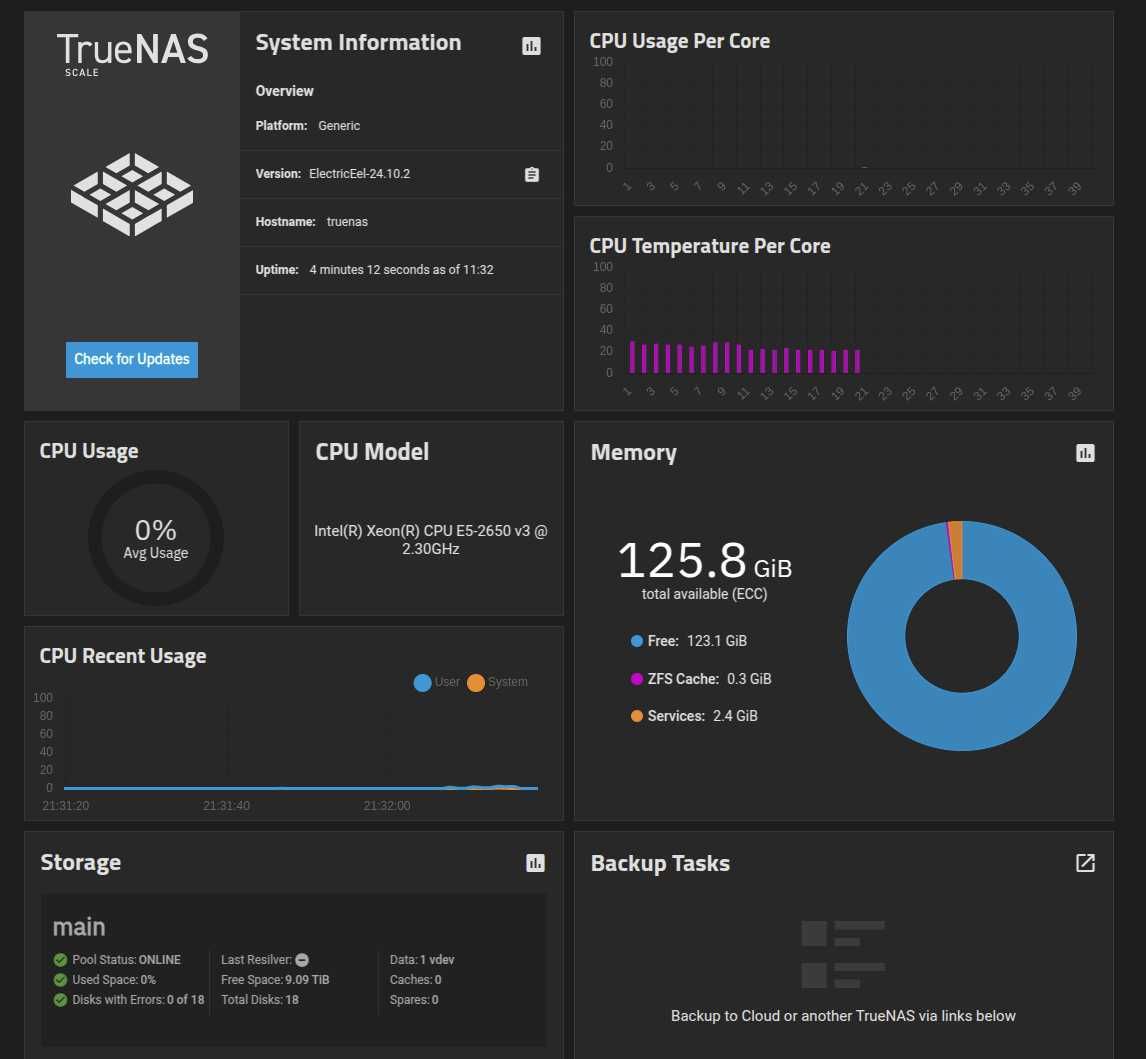Open Memory reports chart icon
Viewport: 1146px width, 1059px height.
pyautogui.click(x=1085, y=453)
